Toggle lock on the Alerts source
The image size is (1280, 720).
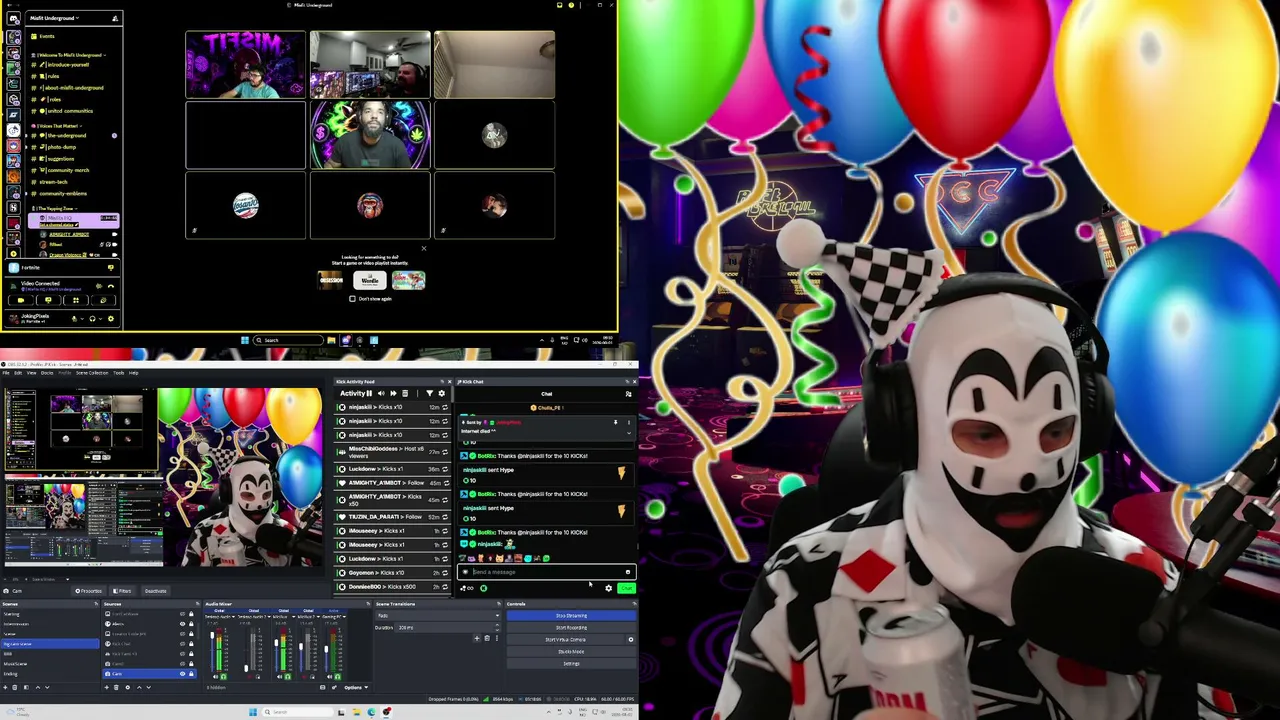tap(191, 624)
